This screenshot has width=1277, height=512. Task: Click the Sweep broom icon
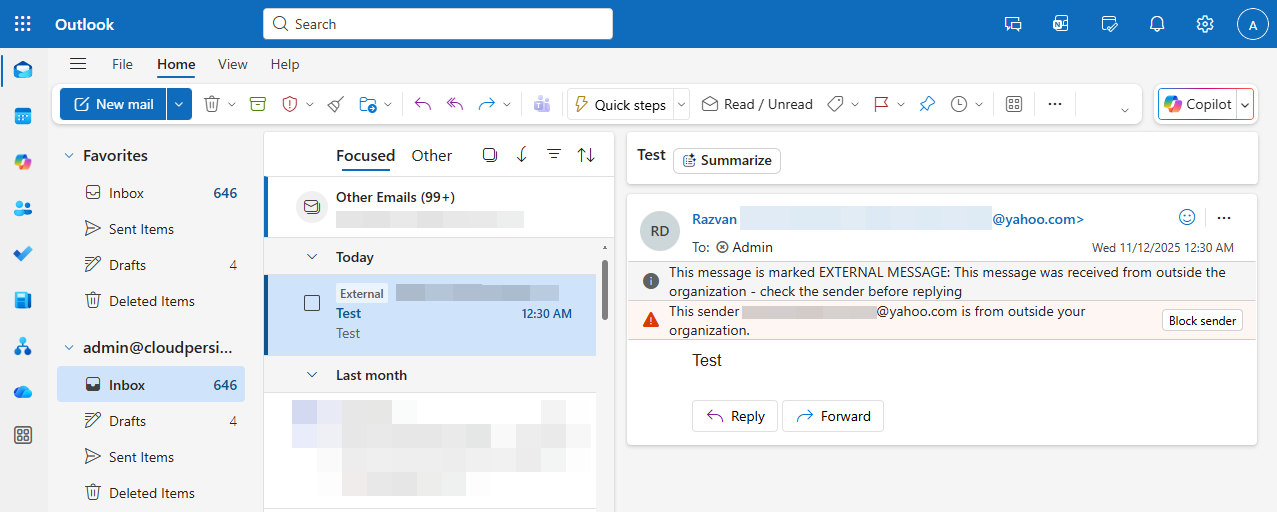[336, 104]
